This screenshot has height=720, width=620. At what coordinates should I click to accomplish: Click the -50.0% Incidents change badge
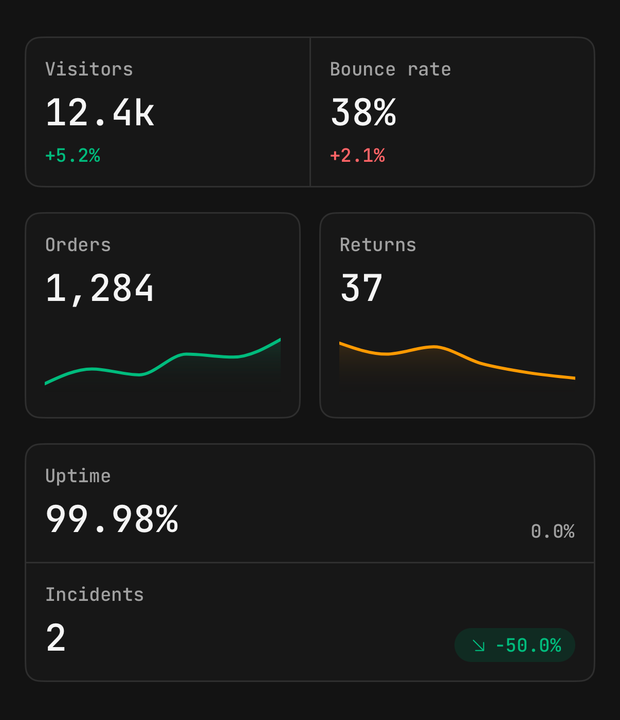click(x=514, y=645)
